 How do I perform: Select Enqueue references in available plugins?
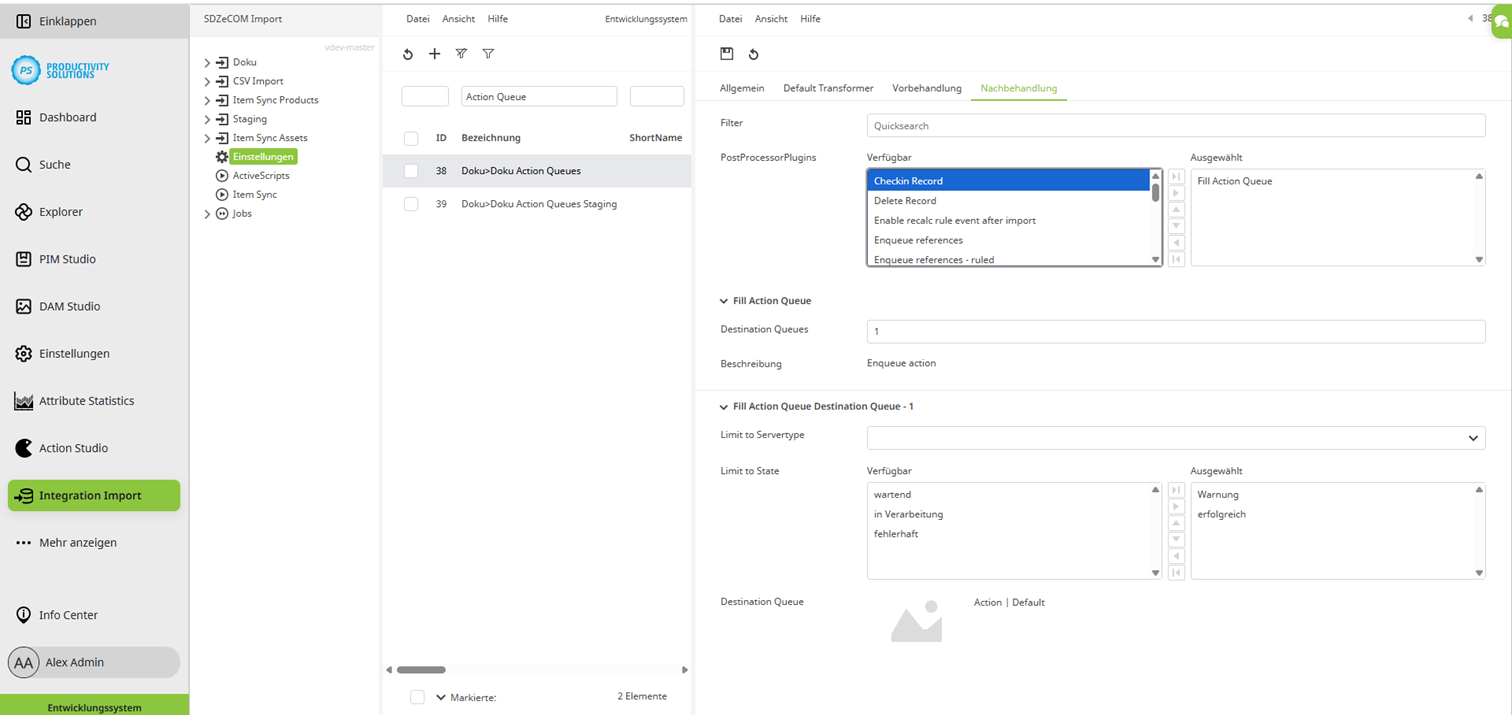1008,240
